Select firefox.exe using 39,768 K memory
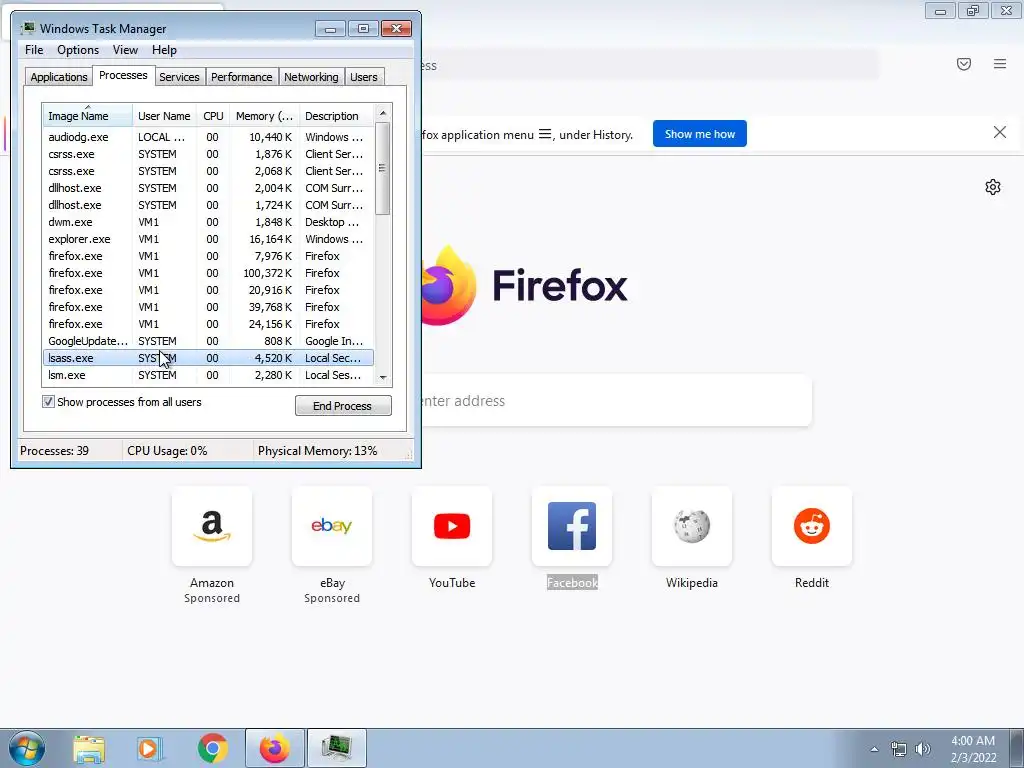 (208, 307)
